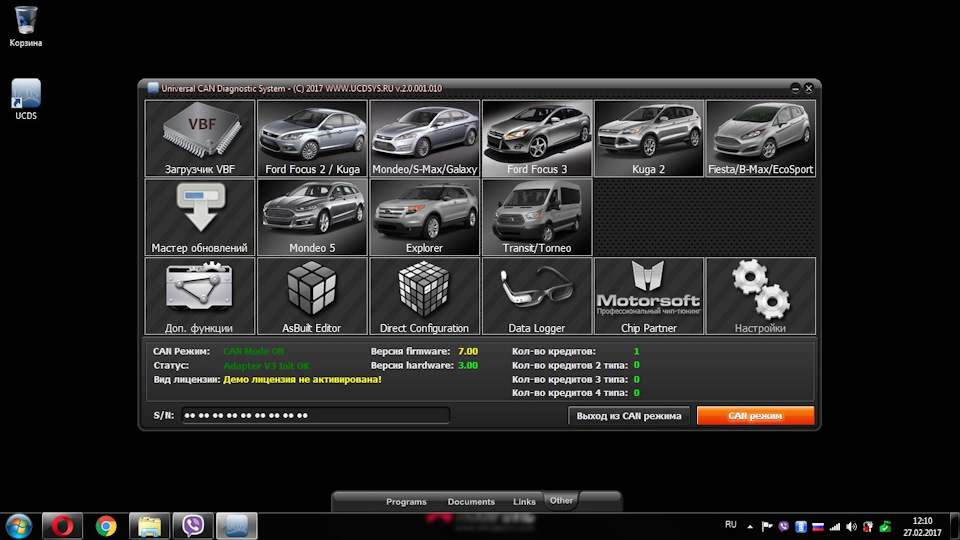Choose the Transit/Torneo van tile
The height and width of the screenshot is (540, 960).
(x=537, y=217)
